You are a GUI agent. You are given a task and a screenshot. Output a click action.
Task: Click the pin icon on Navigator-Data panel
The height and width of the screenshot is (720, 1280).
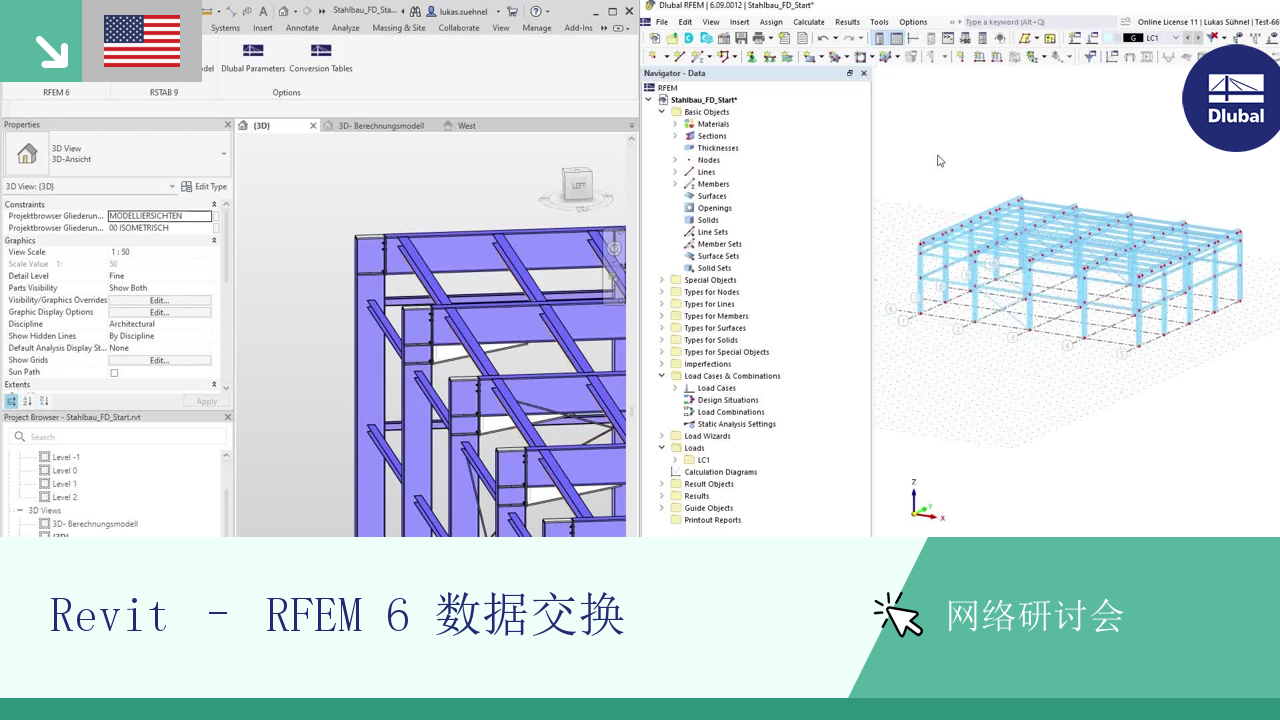850,73
